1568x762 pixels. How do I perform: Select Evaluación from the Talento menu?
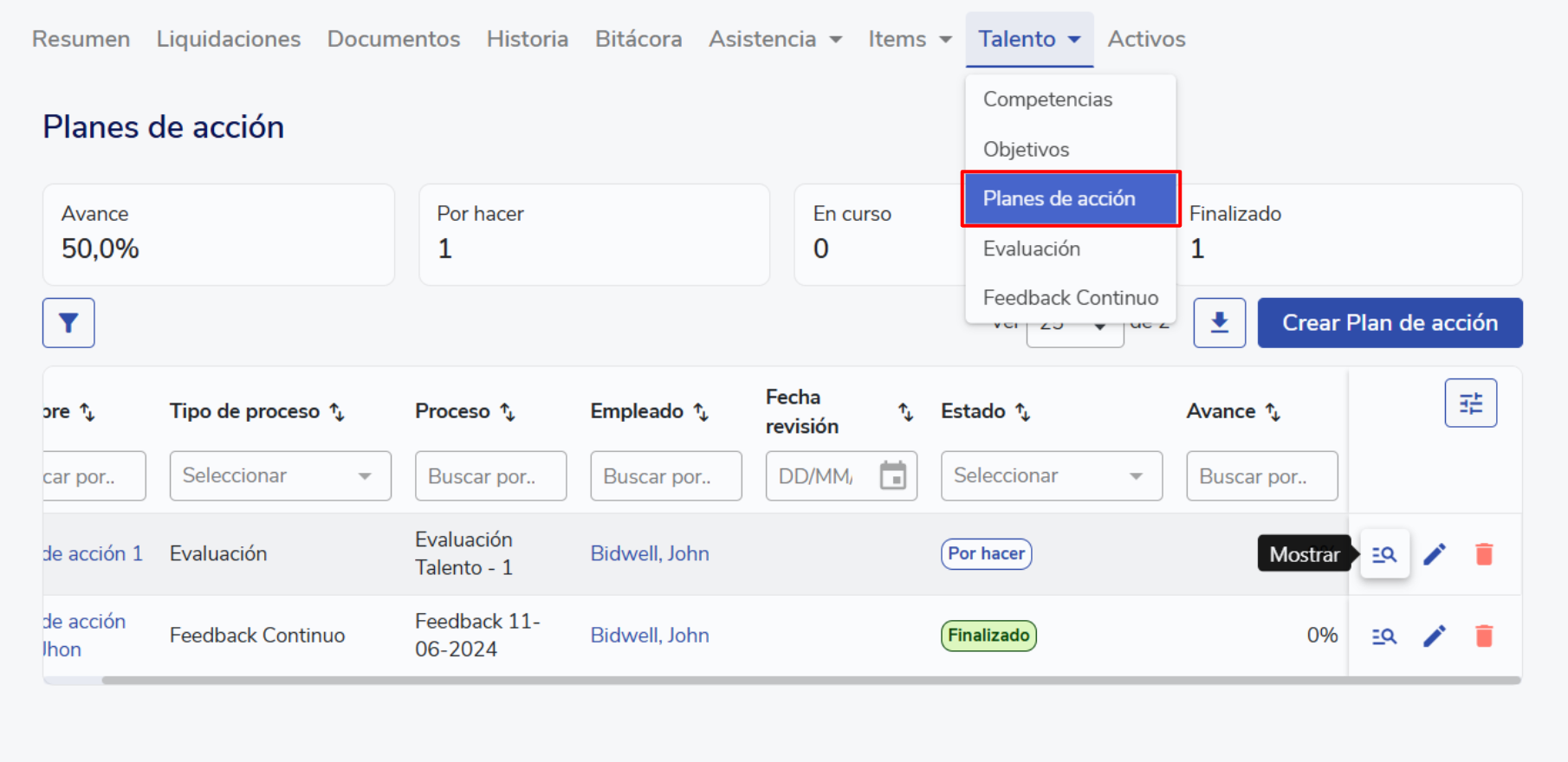pyautogui.click(x=1032, y=249)
